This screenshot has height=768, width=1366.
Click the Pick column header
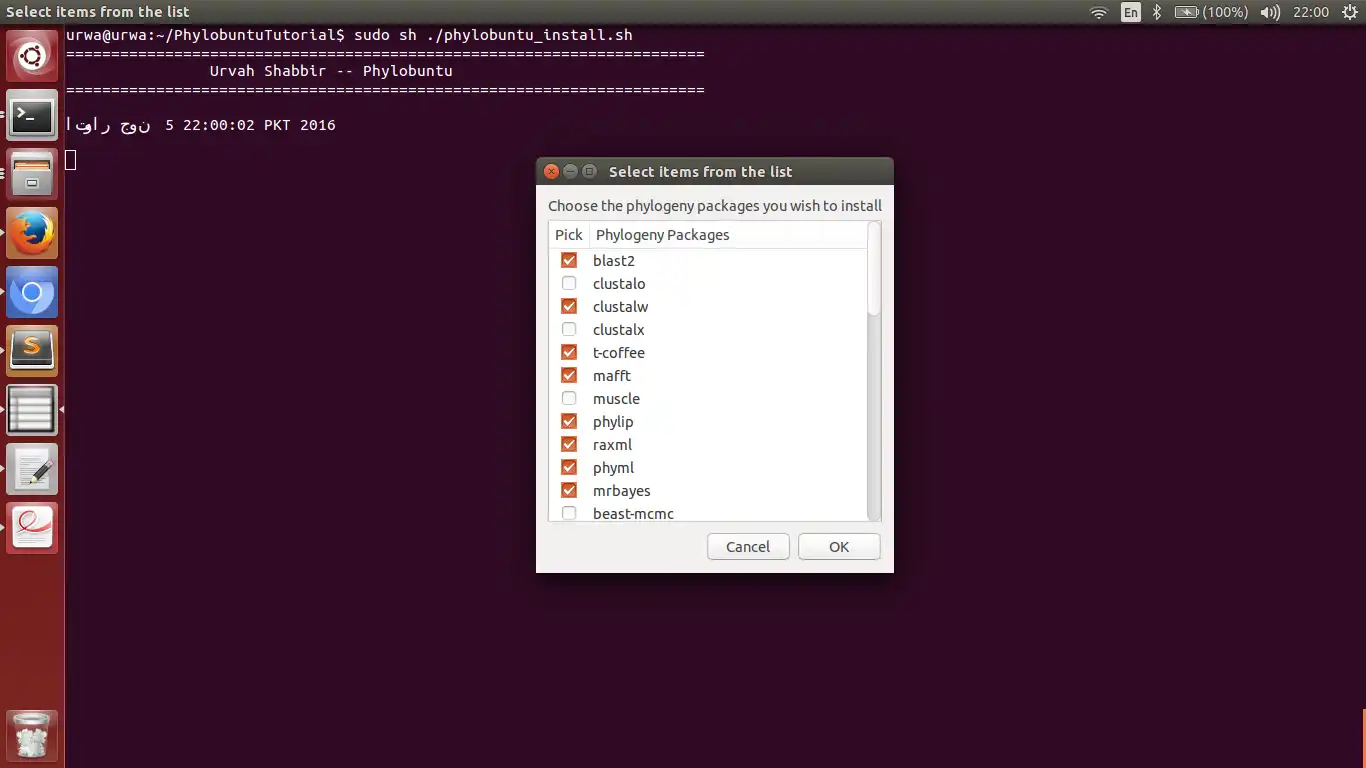click(x=569, y=235)
